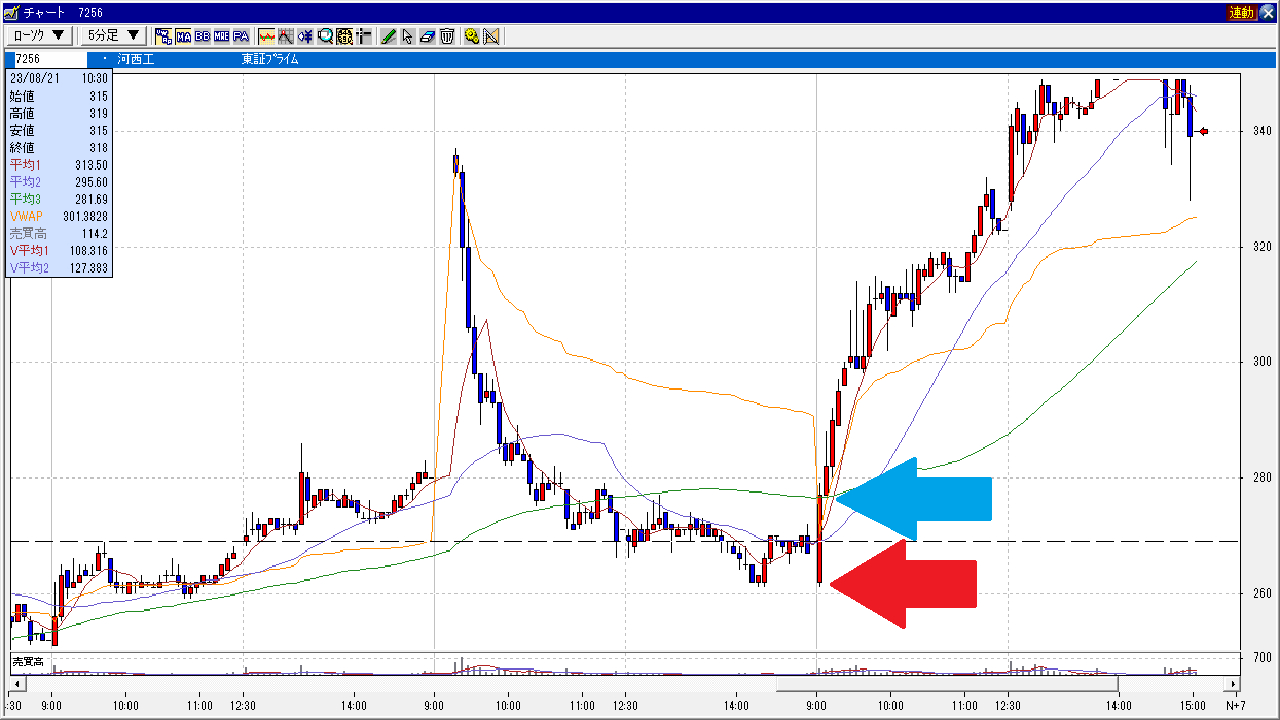
Task: Click the N+7 label on time axis
Action: [1234, 706]
